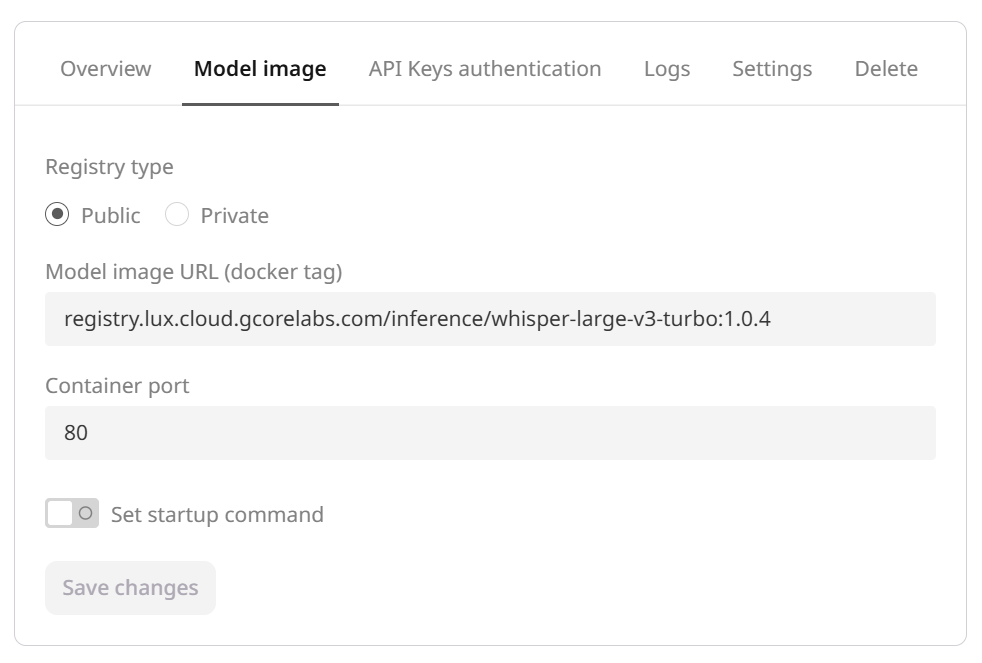Click the startup command toggle switch knob
The image size is (982, 663).
pyautogui.click(x=84, y=513)
